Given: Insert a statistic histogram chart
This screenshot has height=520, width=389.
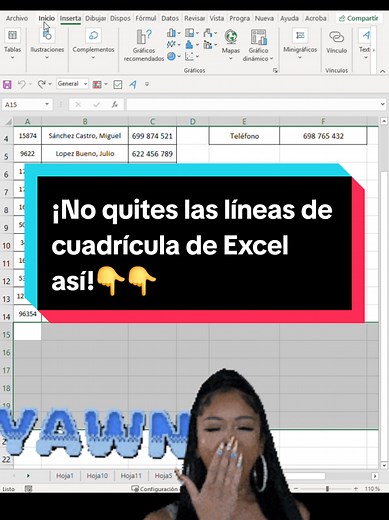Looking at the screenshot, I should click(191, 44).
